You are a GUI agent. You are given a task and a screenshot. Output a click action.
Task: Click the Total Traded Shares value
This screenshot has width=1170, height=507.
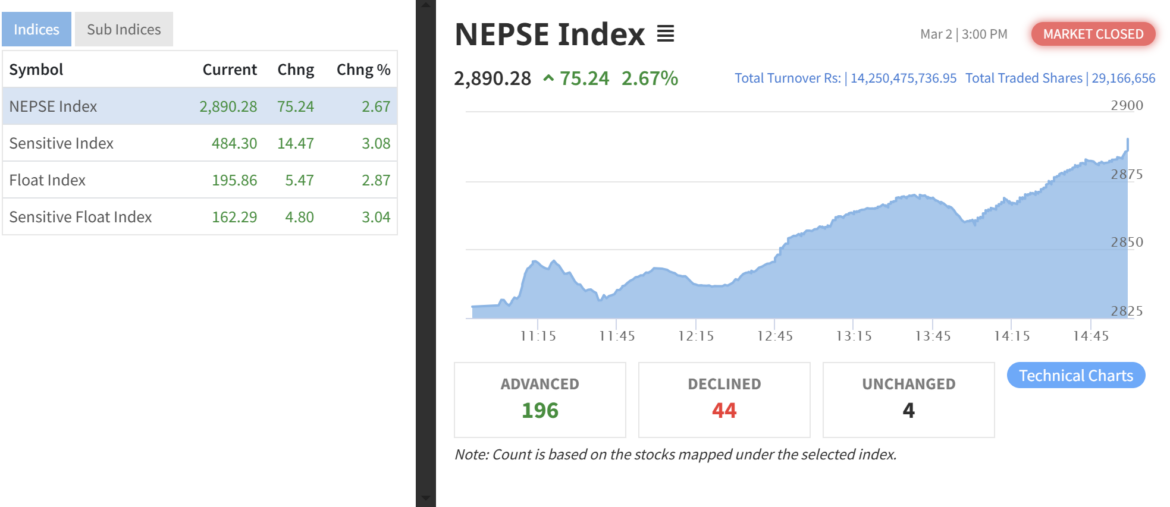pyautogui.click(x=1124, y=78)
